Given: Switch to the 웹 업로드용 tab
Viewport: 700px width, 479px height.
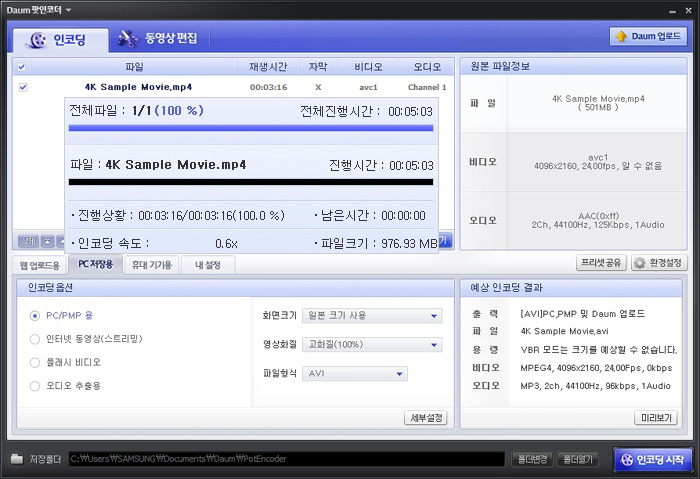Looking at the screenshot, I should [x=40, y=265].
